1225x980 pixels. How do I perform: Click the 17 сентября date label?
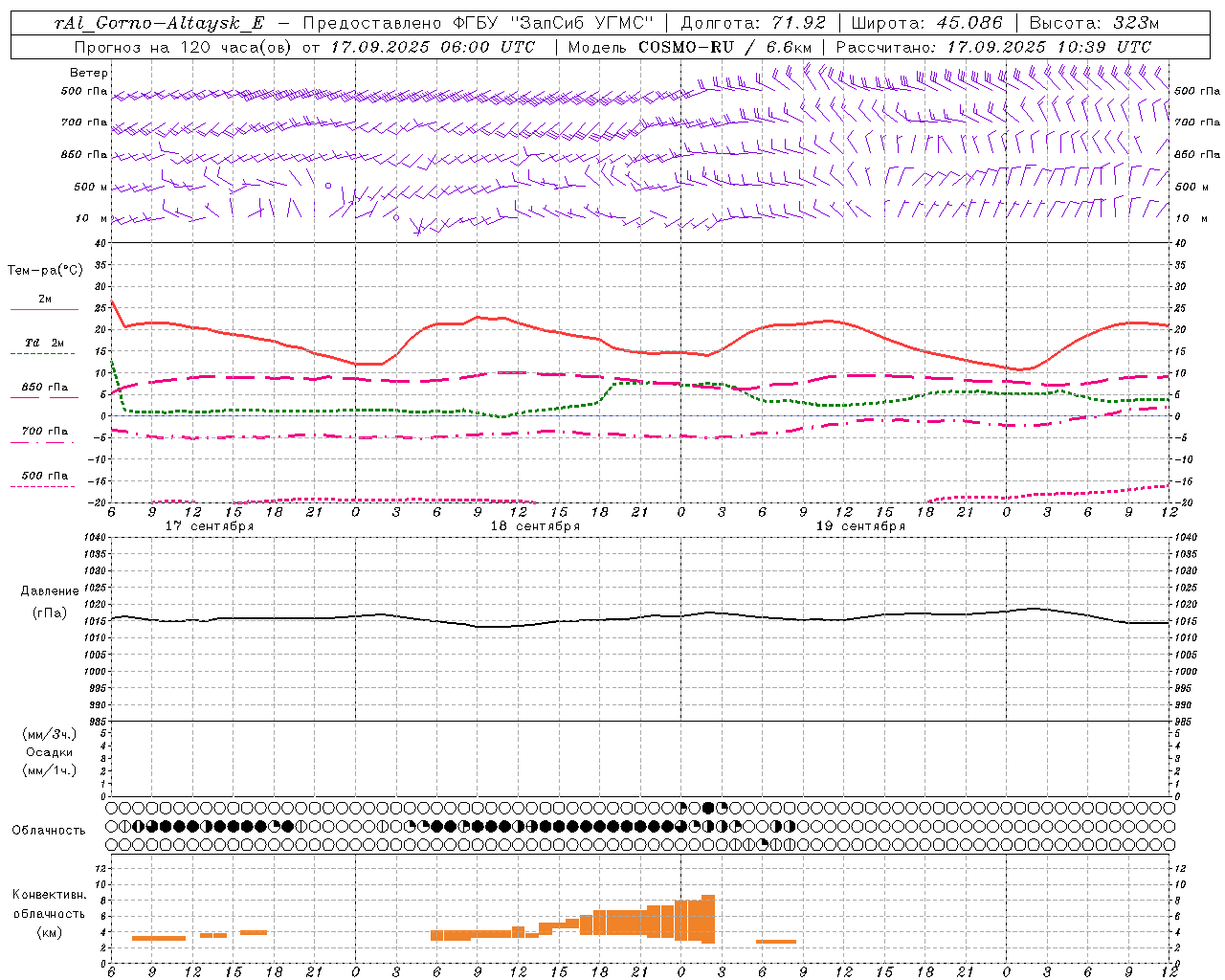coord(210,526)
